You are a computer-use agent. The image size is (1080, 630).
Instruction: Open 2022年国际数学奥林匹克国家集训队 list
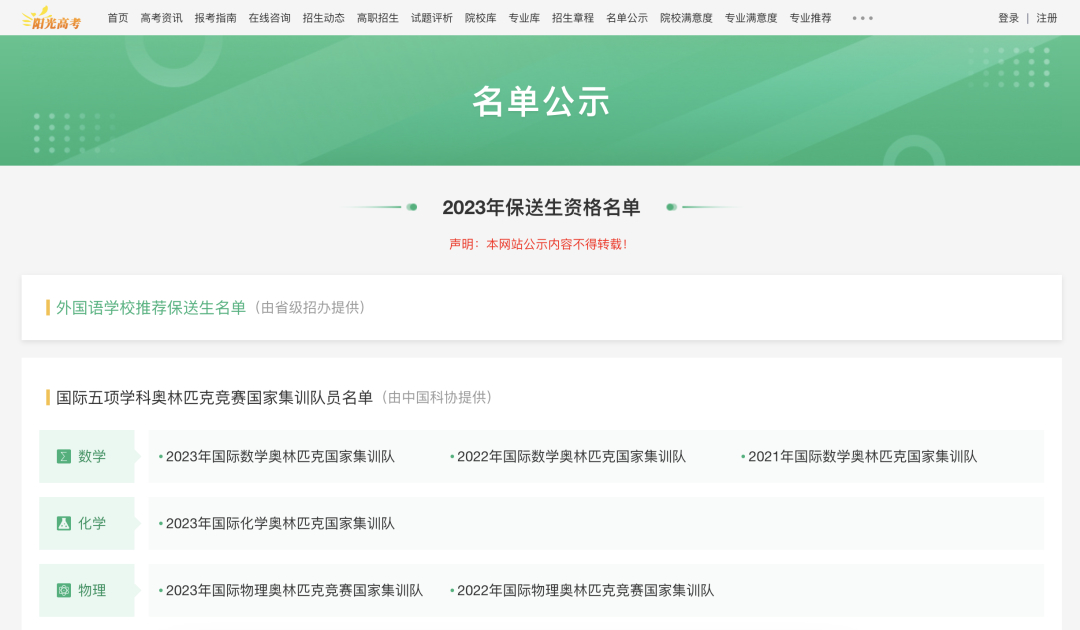pos(571,457)
